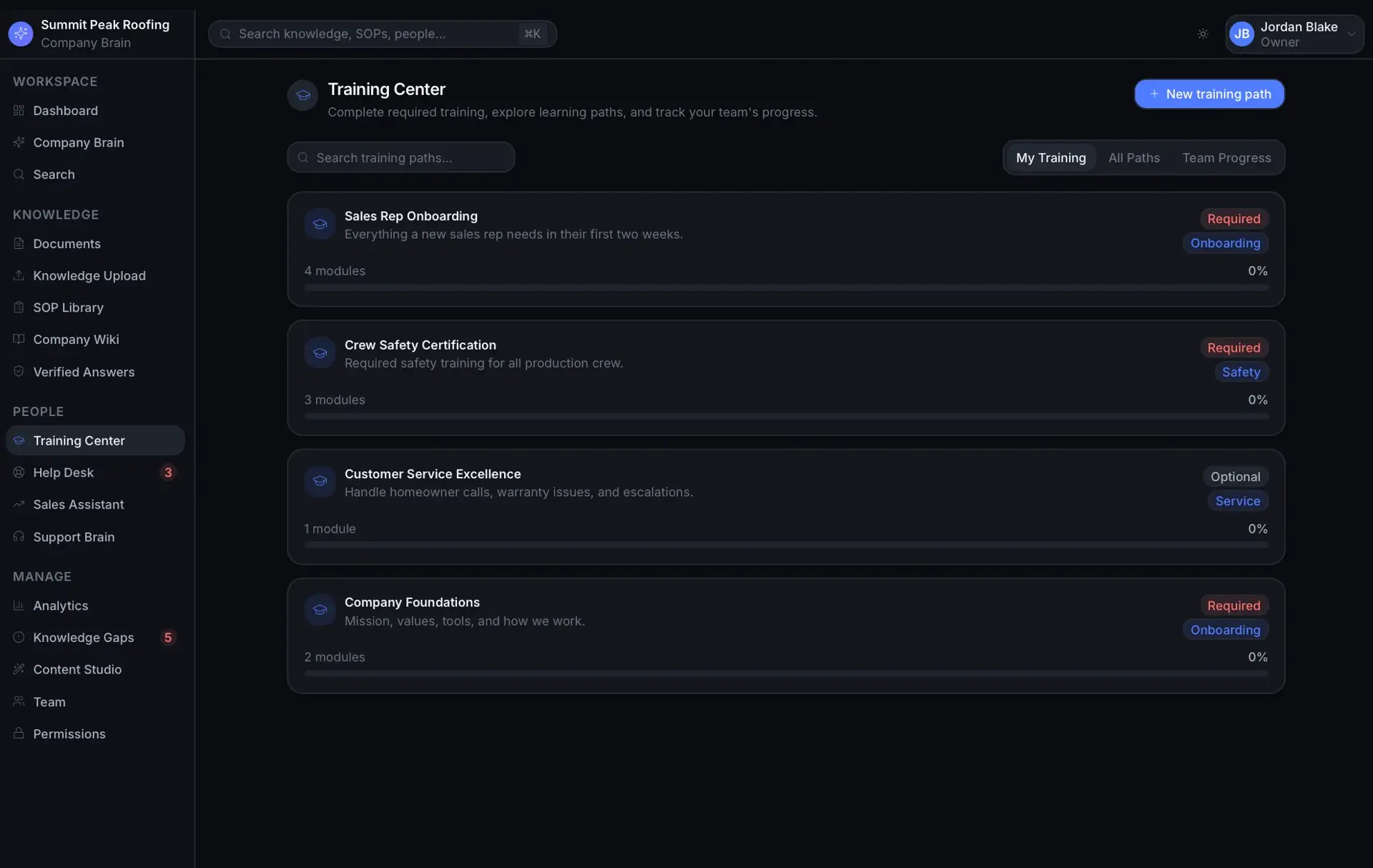
Task: Open Knowledge Gaps in the sidebar
Action: click(x=95, y=637)
